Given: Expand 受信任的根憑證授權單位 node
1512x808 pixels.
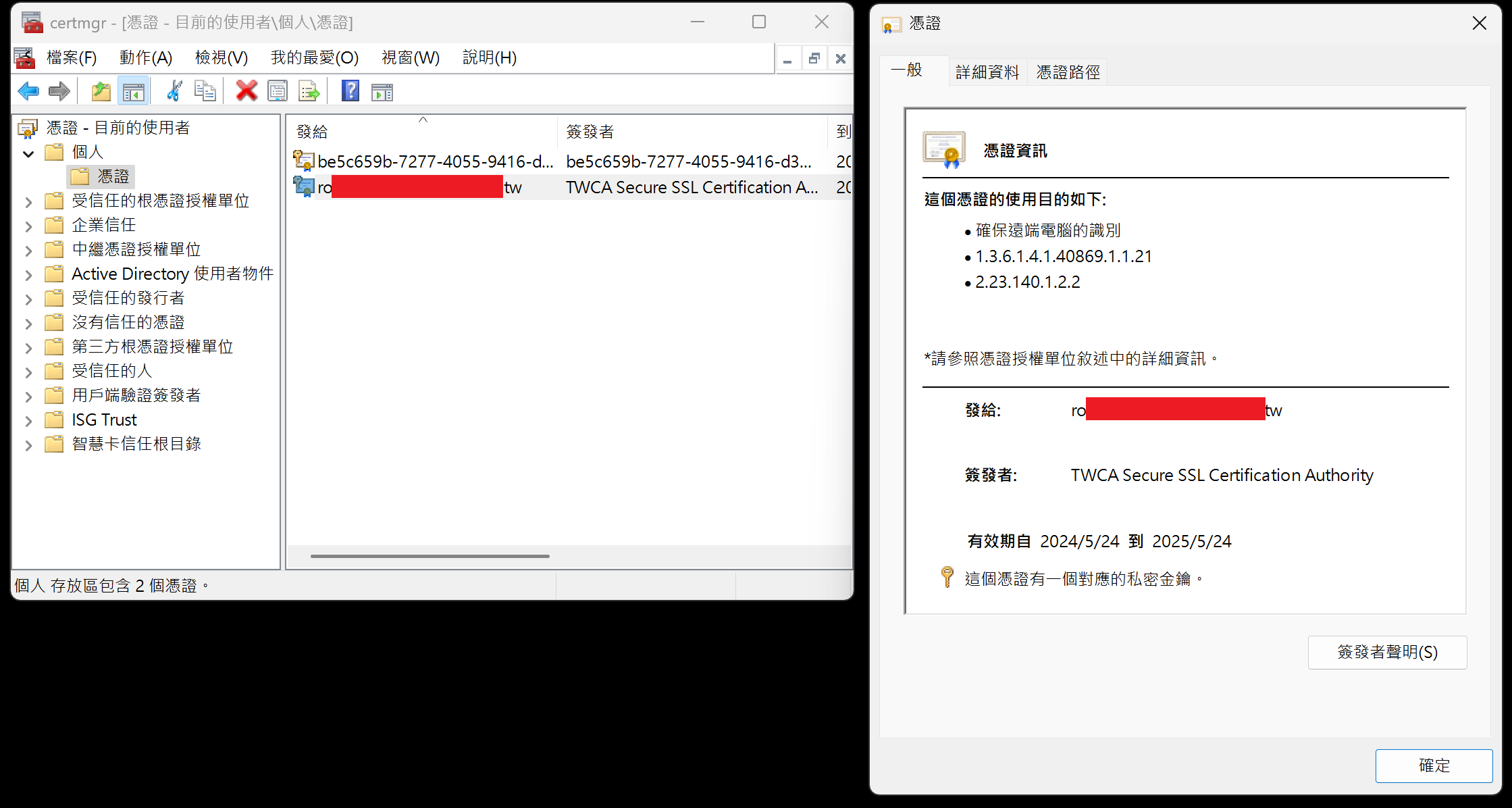Looking at the screenshot, I should click(28, 202).
